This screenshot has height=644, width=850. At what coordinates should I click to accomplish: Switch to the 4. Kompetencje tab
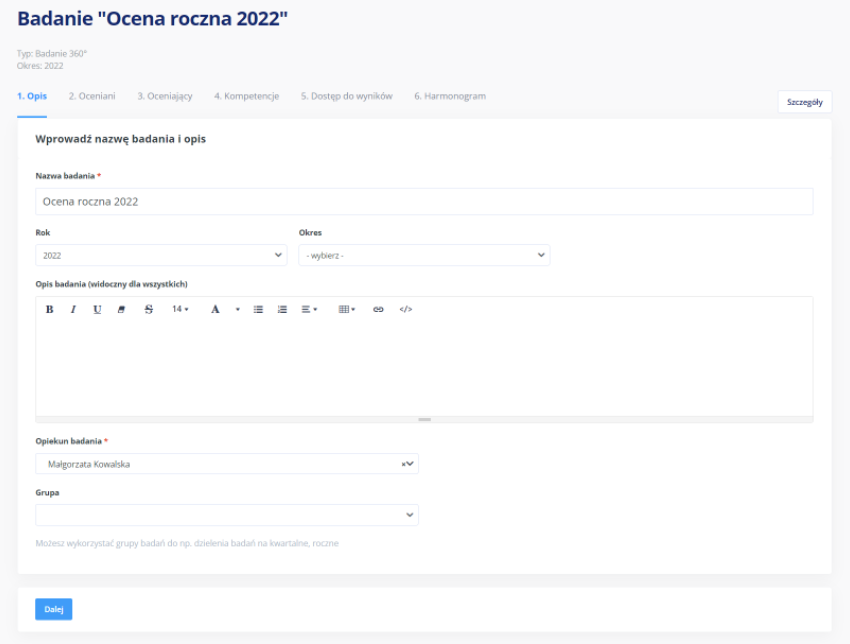(247, 96)
